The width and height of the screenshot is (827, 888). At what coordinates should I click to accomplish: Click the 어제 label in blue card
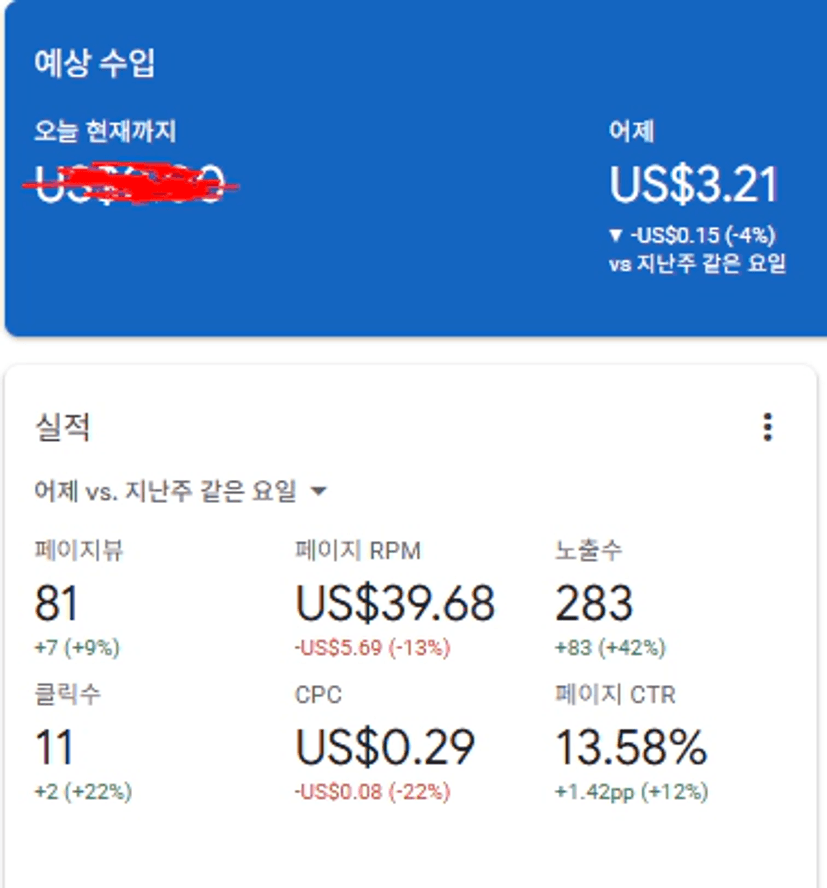coord(631,131)
